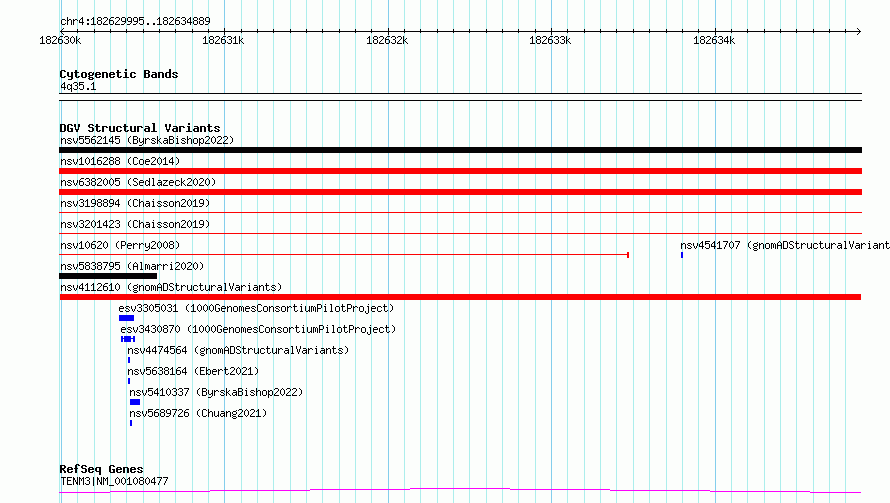Open variant nsv5638164 (Ebert2021) label
This screenshot has width=890, height=503.
pos(193,371)
